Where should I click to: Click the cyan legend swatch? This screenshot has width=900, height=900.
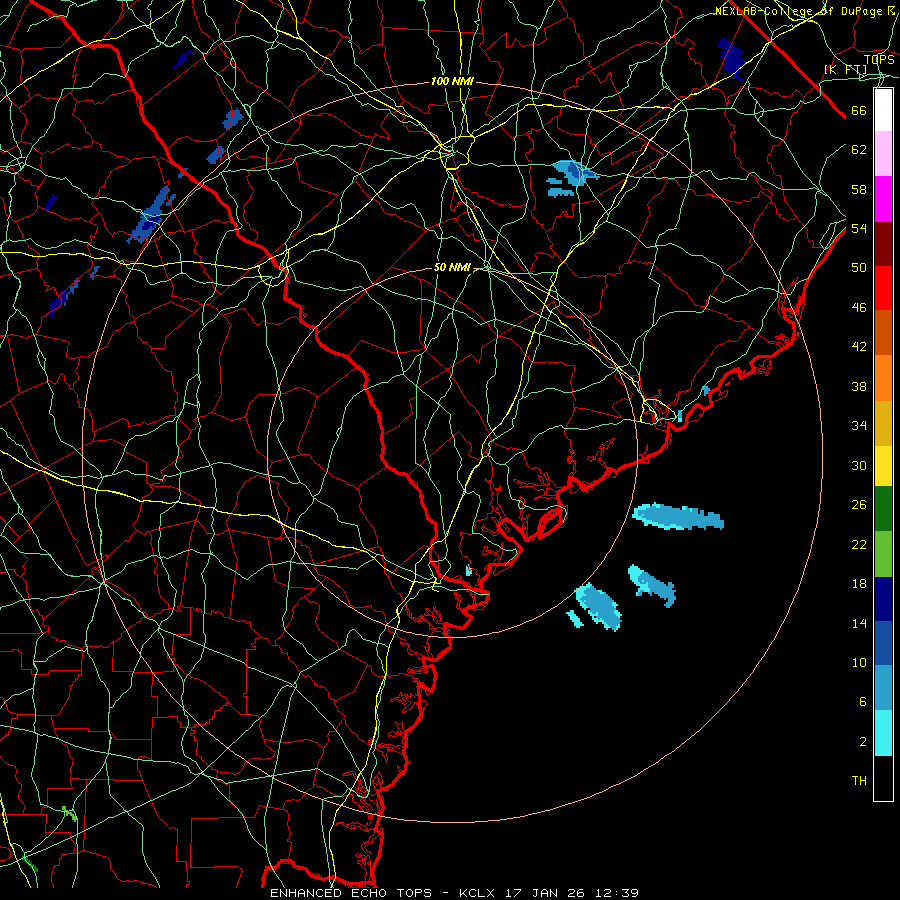coord(883,733)
